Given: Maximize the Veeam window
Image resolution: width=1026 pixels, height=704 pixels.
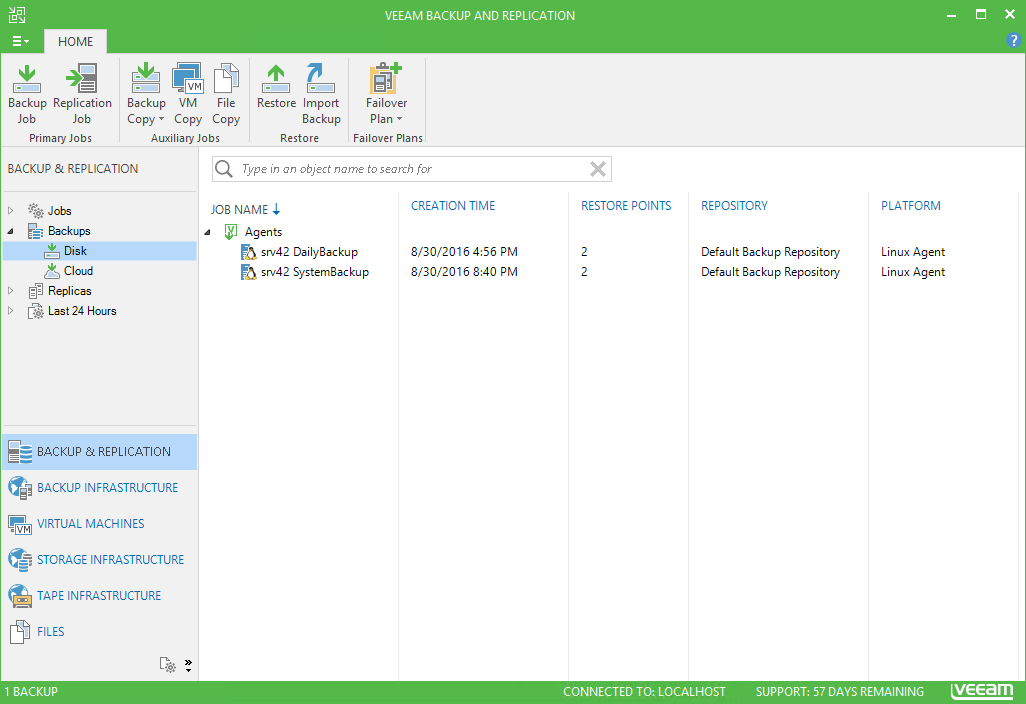Looking at the screenshot, I should pyautogui.click(x=981, y=14).
